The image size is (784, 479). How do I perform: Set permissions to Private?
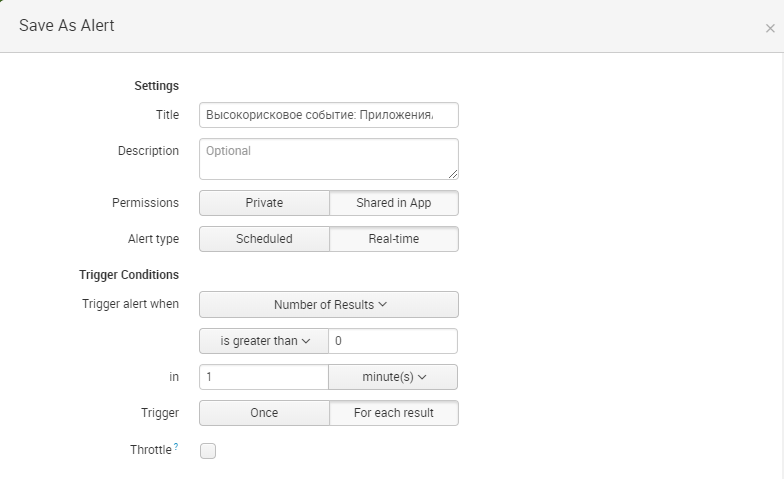tap(264, 203)
